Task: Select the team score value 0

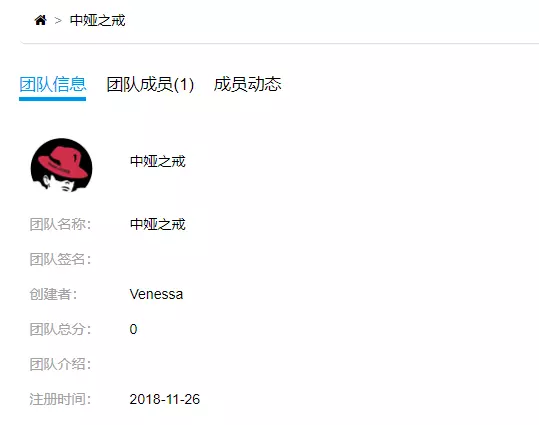Action: tap(133, 329)
